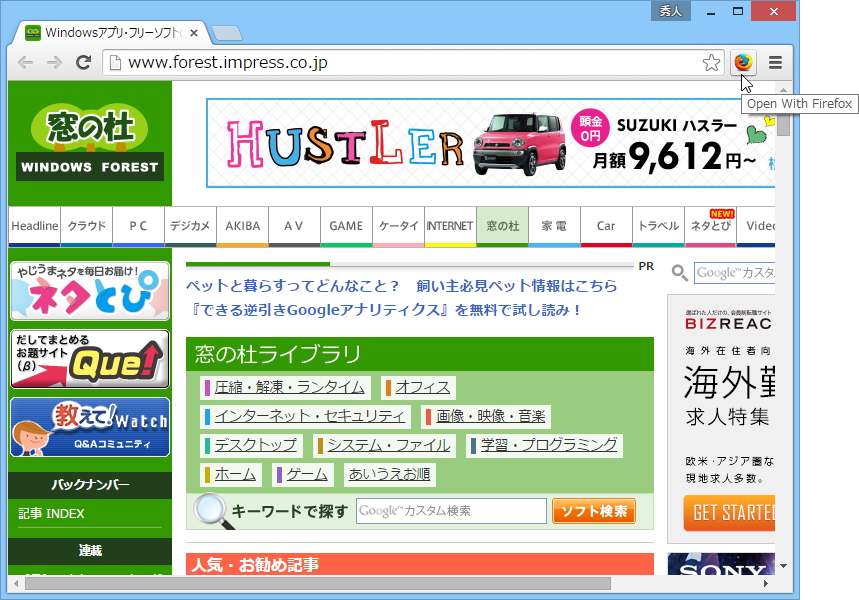This screenshot has height=600, width=859.
Task: Click the forward navigation arrow
Action: [x=54, y=62]
